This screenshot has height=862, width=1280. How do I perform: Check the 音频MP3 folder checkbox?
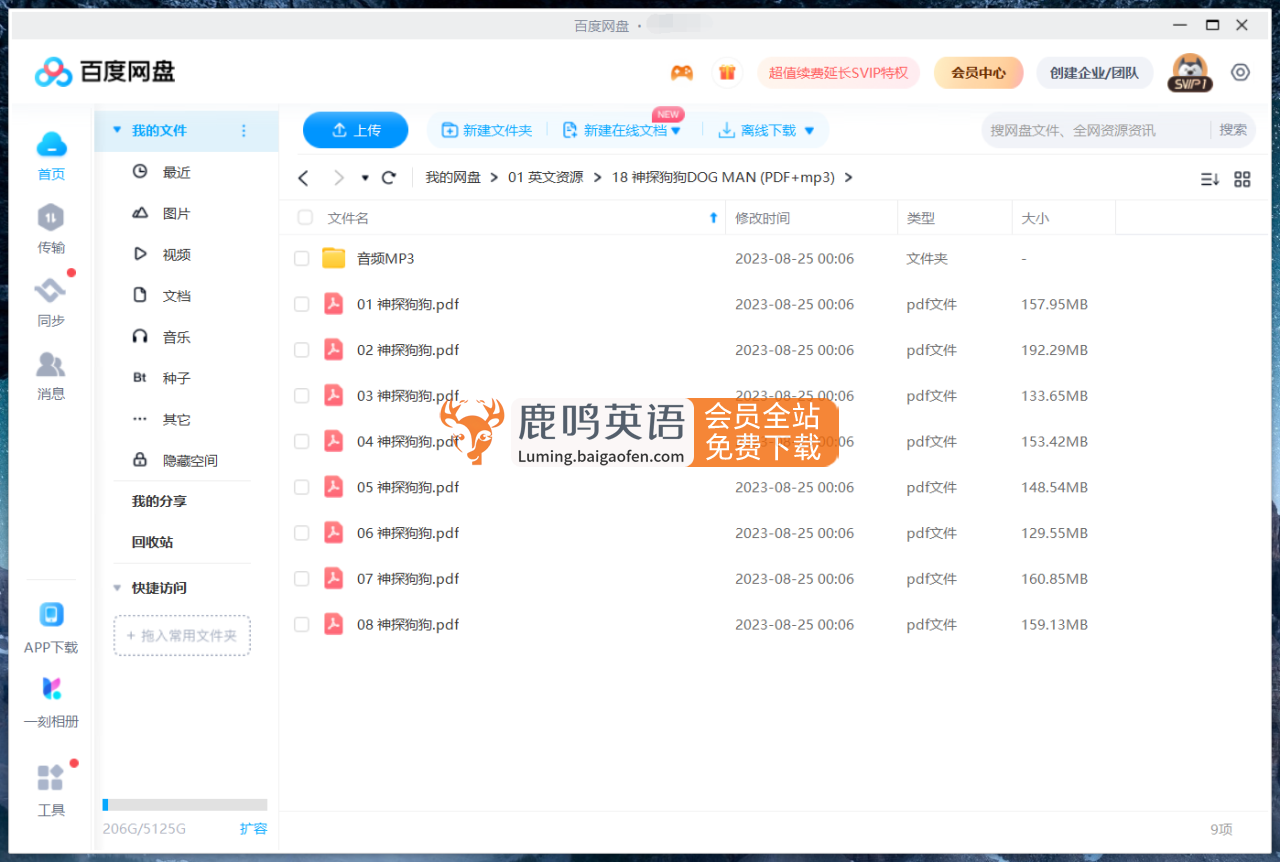(301, 258)
